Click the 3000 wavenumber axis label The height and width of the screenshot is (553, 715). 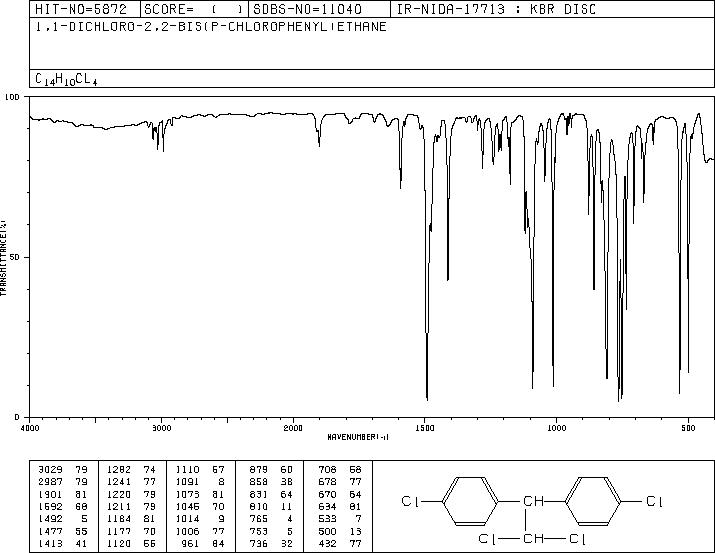161,428
